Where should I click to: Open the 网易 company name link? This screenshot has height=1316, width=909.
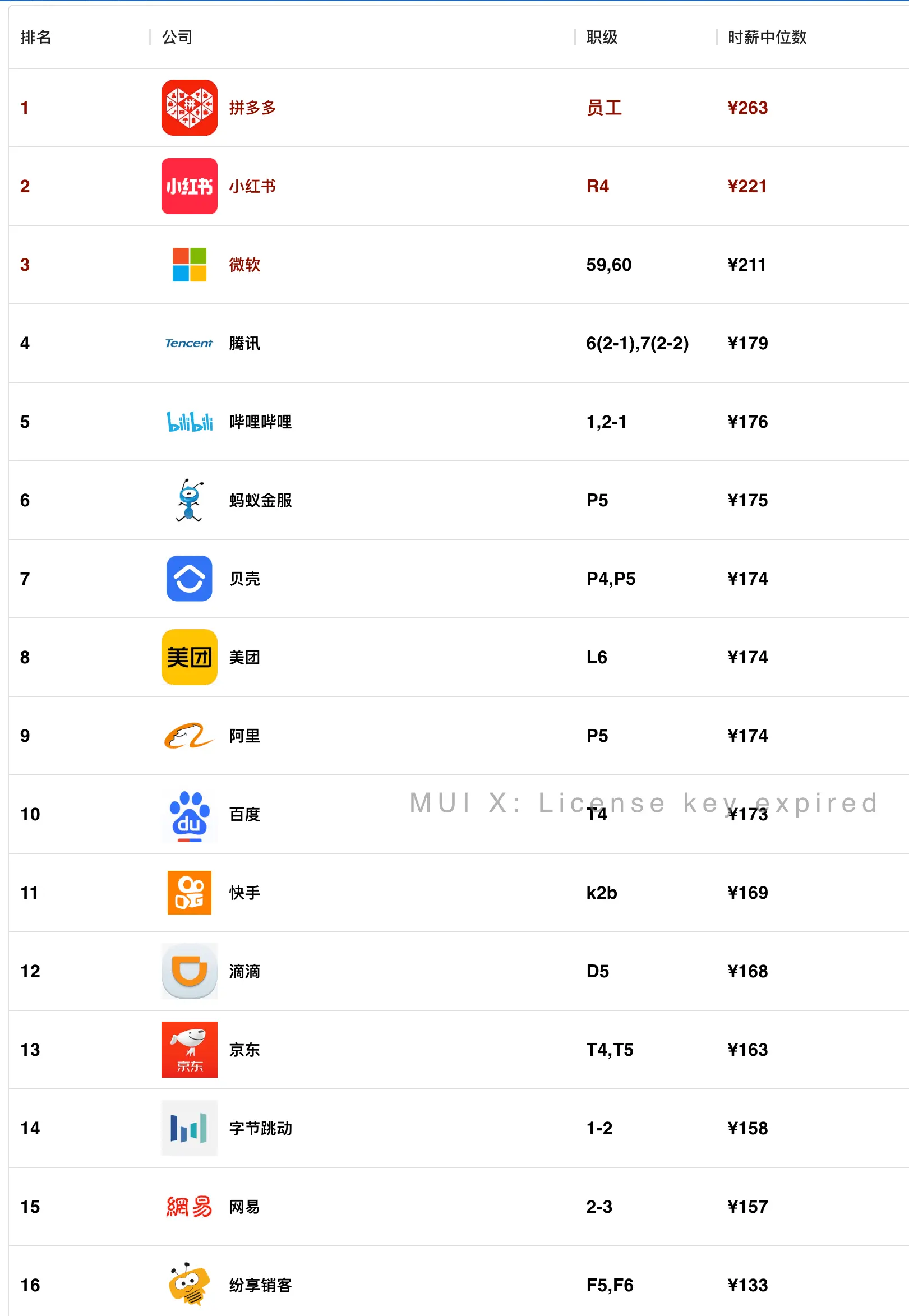click(x=244, y=1207)
